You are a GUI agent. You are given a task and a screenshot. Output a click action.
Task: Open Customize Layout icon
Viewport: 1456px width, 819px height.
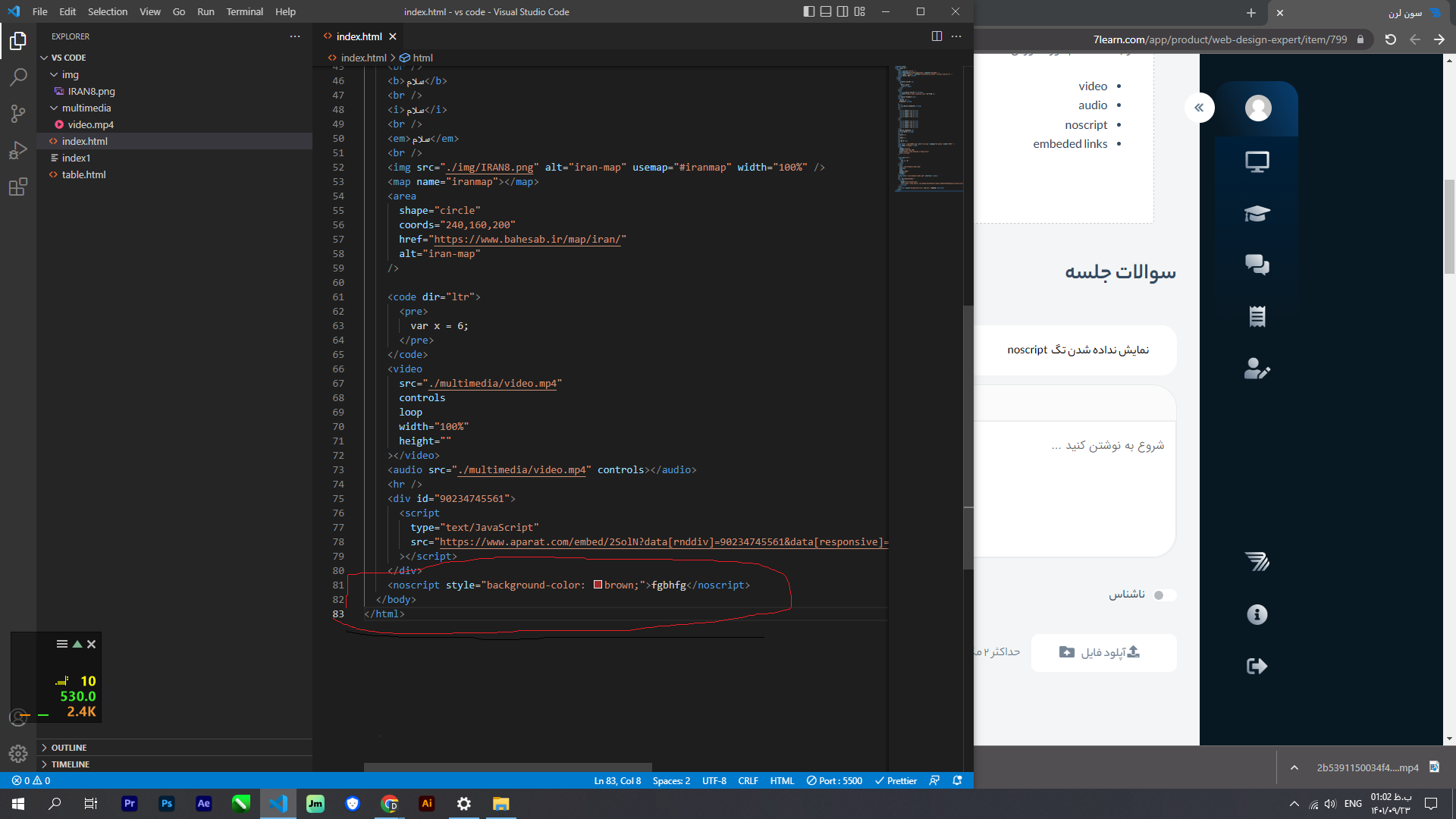[859, 11]
